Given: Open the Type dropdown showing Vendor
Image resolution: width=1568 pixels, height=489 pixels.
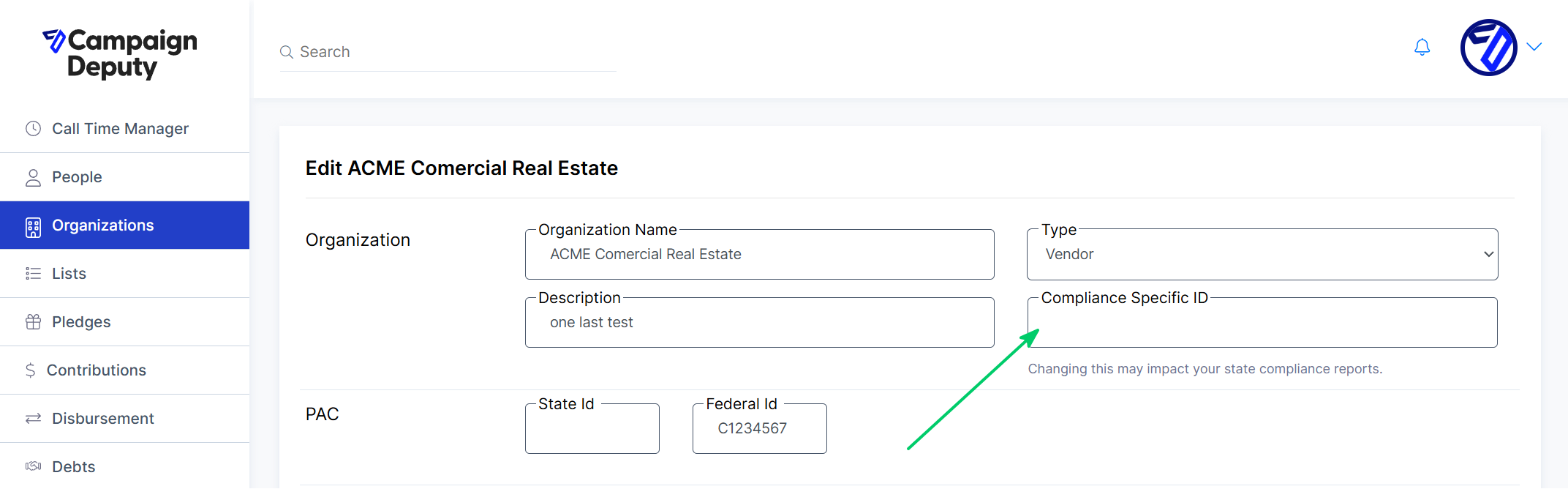Looking at the screenshot, I should (1262, 254).
